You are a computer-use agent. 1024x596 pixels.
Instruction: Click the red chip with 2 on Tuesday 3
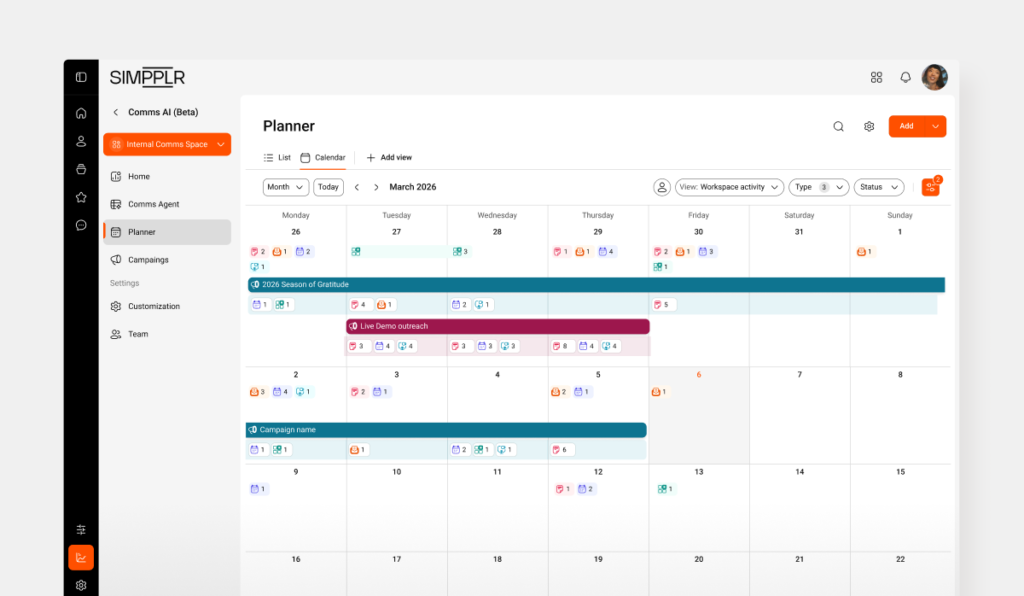[x=359, y=392]
